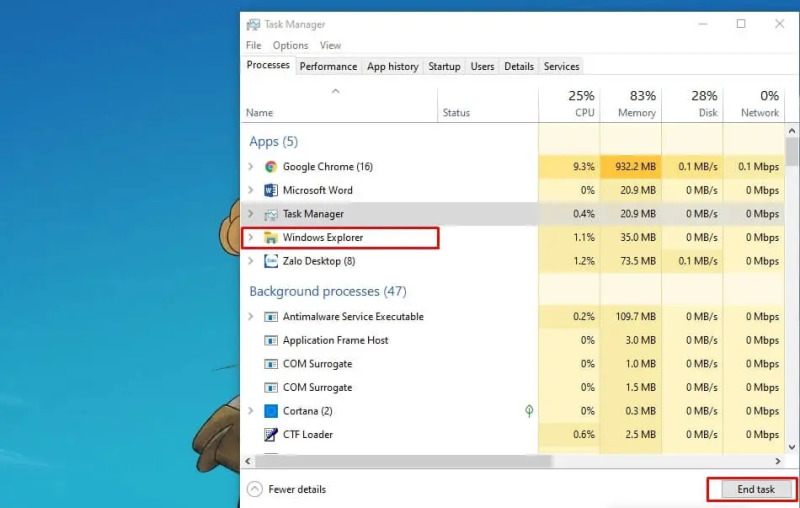800x508 pixels.
Task: Click the Application Frame Host icon
Action: point(270,340)
